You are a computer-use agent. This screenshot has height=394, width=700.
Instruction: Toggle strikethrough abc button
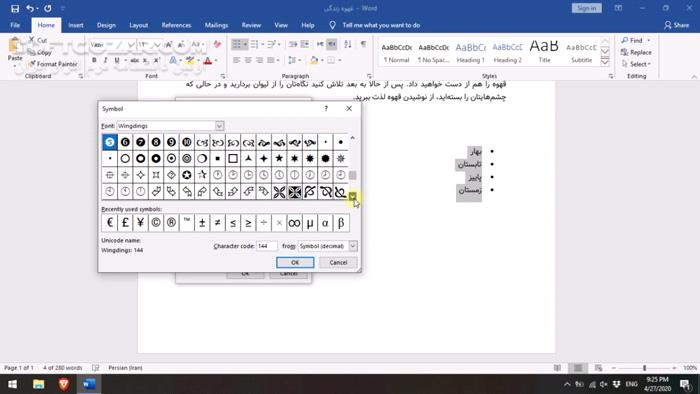(x=134, y=60)
